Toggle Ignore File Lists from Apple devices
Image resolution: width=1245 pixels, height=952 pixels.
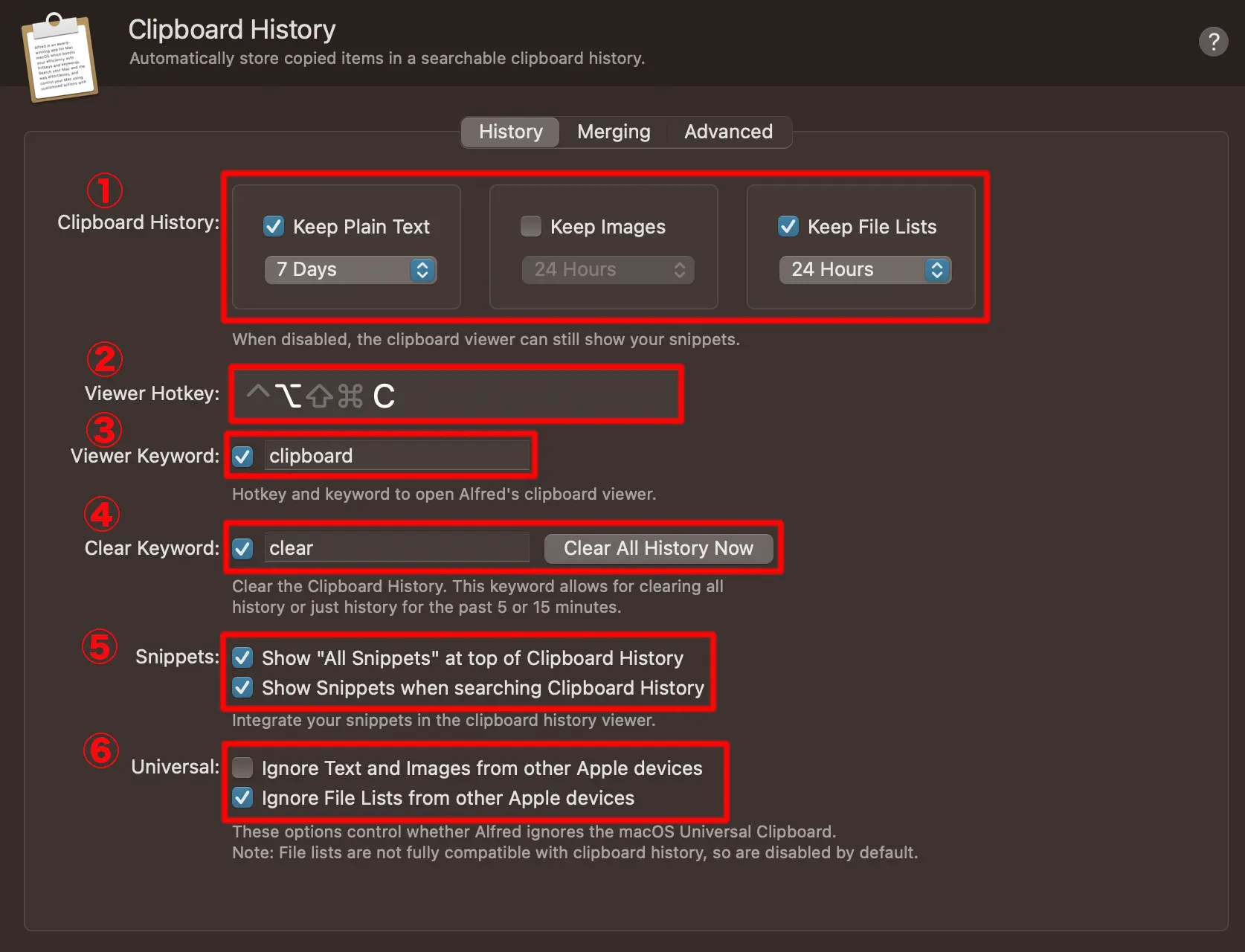pyautogui.click(x=242, y=797)
